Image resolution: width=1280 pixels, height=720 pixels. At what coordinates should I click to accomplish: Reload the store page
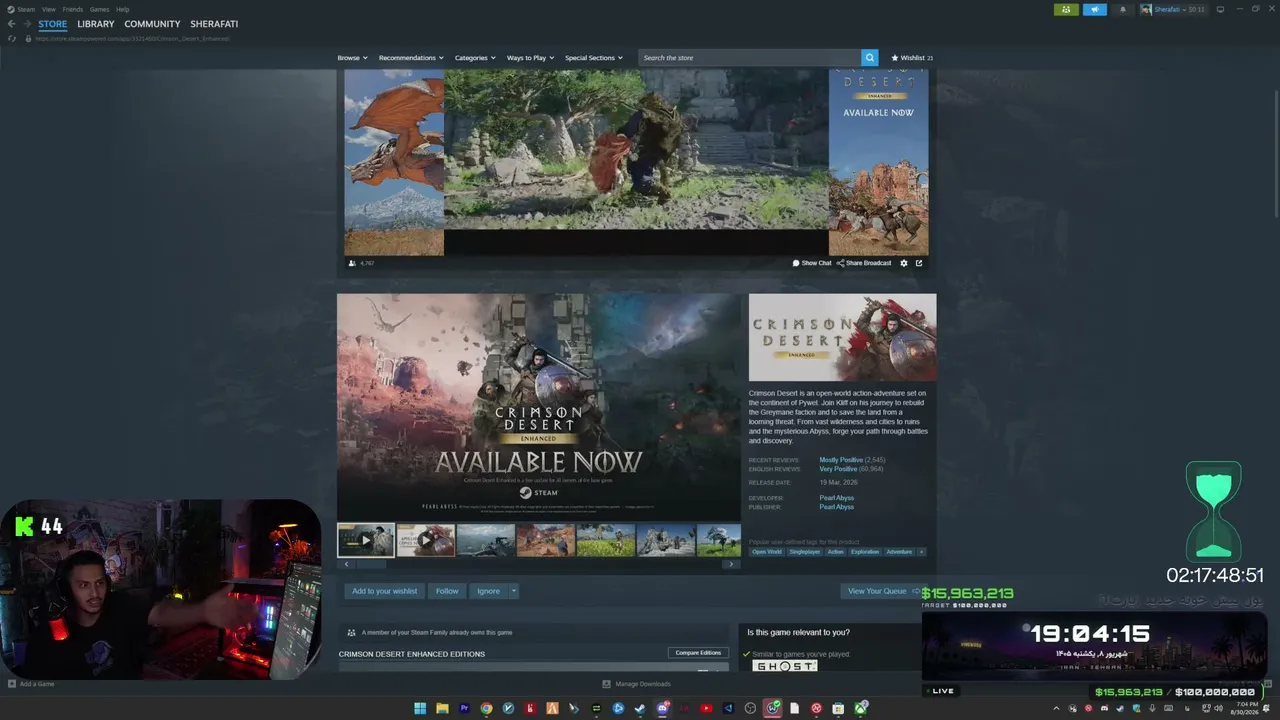pos(12,39)
